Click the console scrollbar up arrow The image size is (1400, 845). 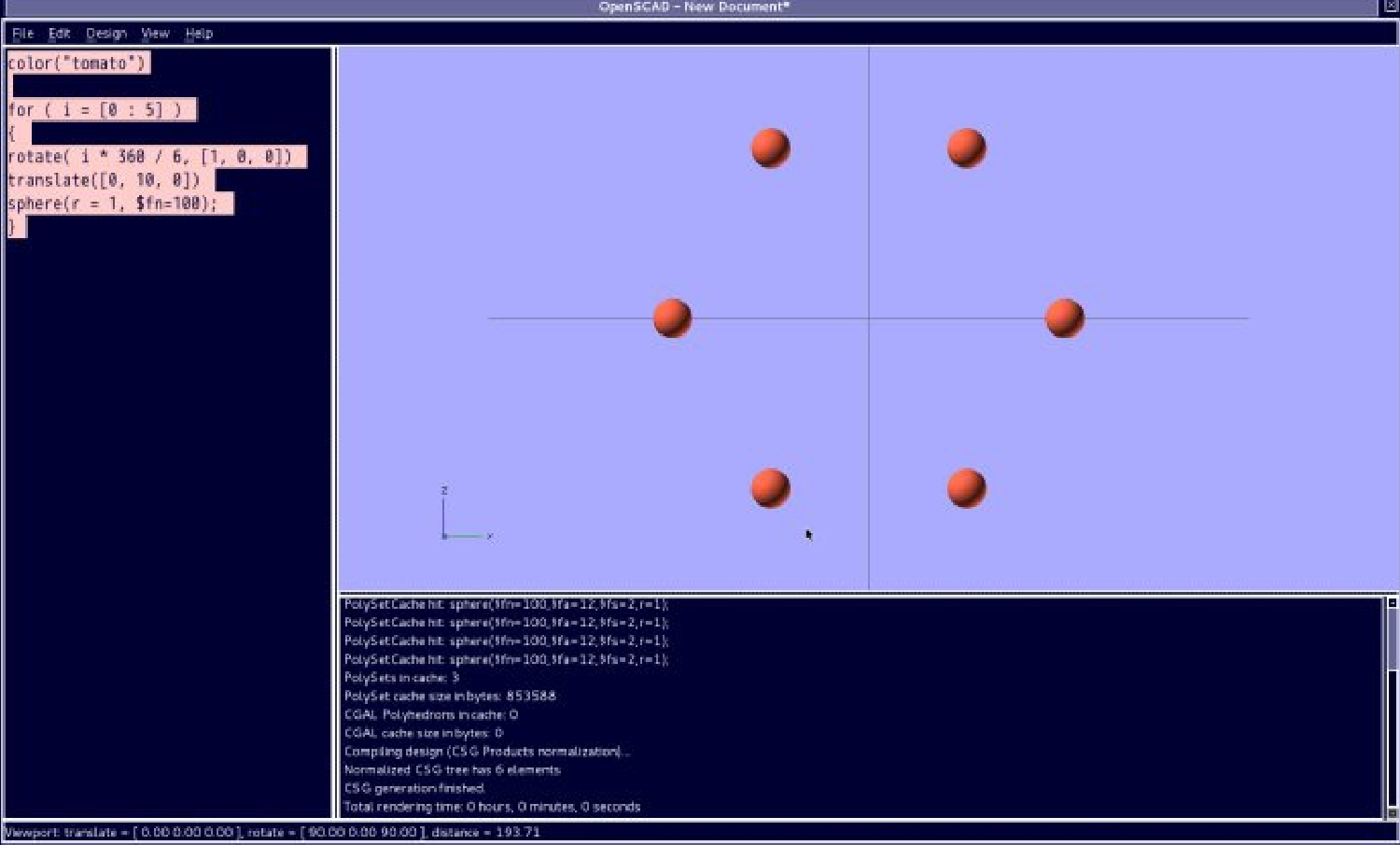1392,603
